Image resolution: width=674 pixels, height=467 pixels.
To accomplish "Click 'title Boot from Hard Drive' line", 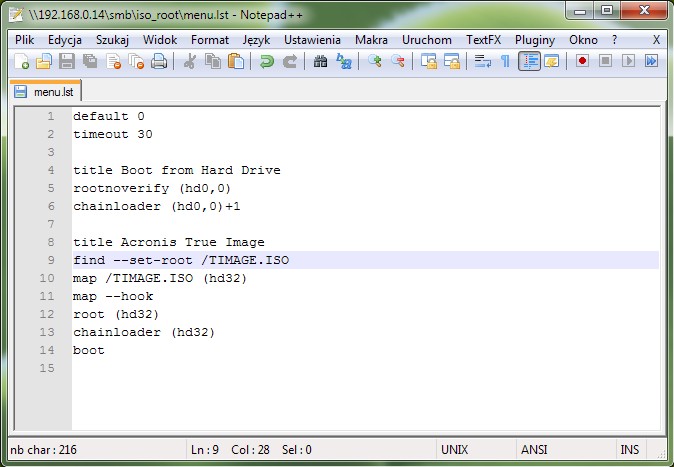I will [177, 170].
